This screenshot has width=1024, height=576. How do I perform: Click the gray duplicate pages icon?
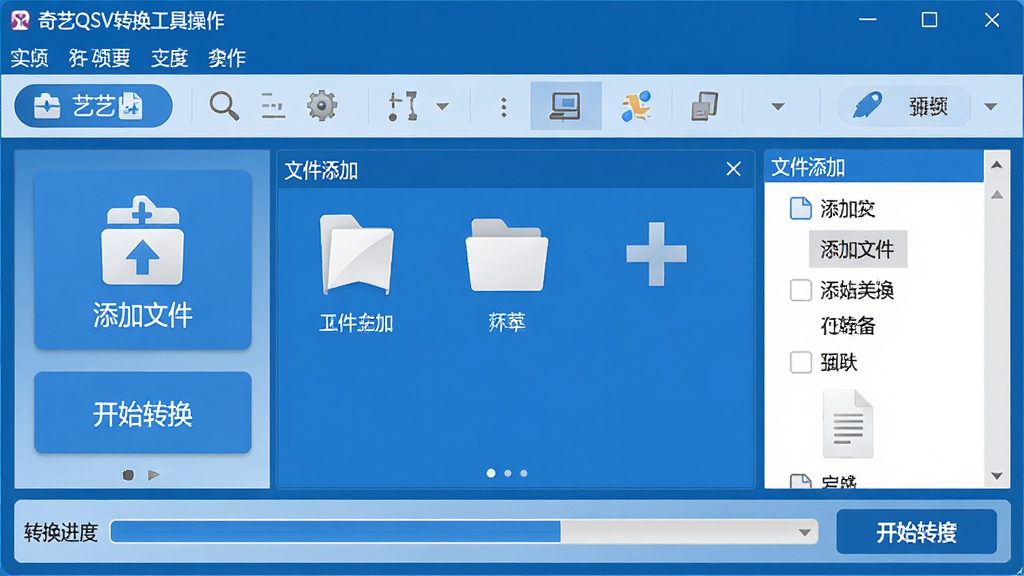pos(705,106)
